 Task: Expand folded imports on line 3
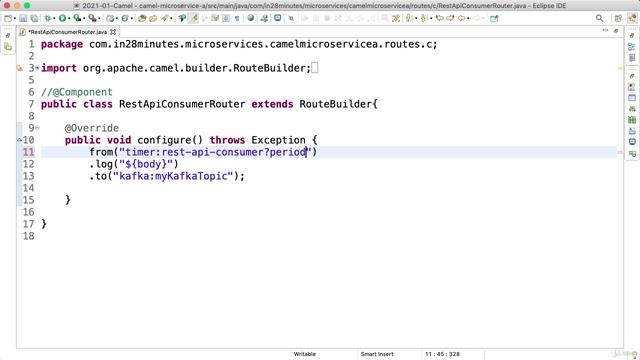pos(37,68)
